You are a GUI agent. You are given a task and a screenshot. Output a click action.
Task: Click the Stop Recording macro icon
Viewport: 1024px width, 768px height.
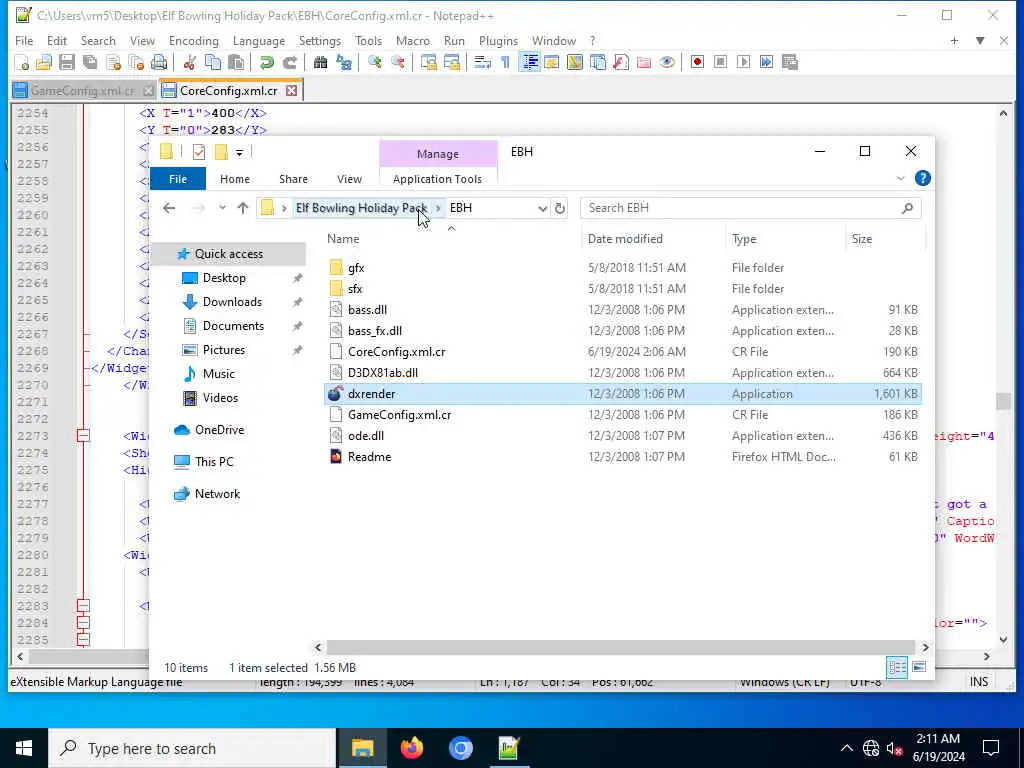pos(720,63)
